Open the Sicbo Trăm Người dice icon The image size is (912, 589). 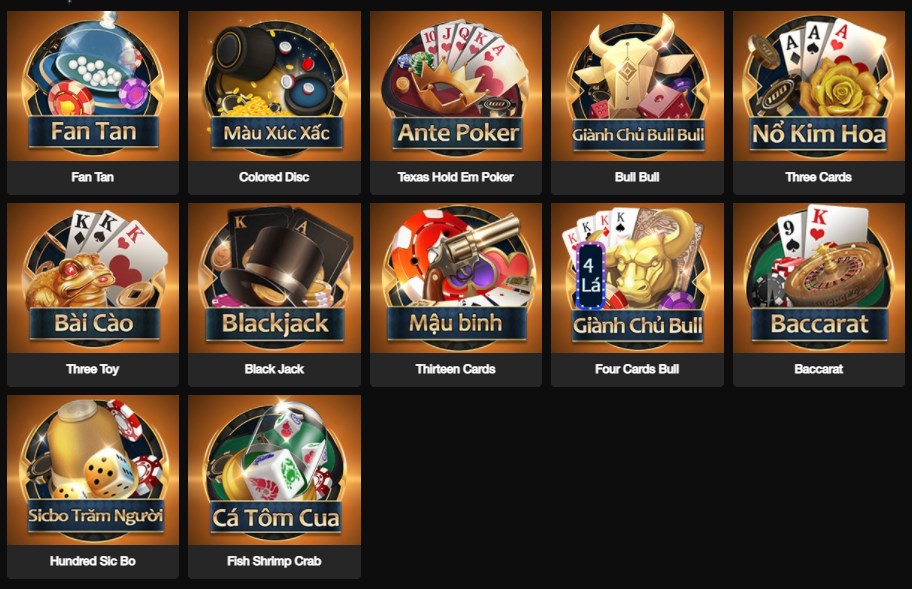coord(93,470)
